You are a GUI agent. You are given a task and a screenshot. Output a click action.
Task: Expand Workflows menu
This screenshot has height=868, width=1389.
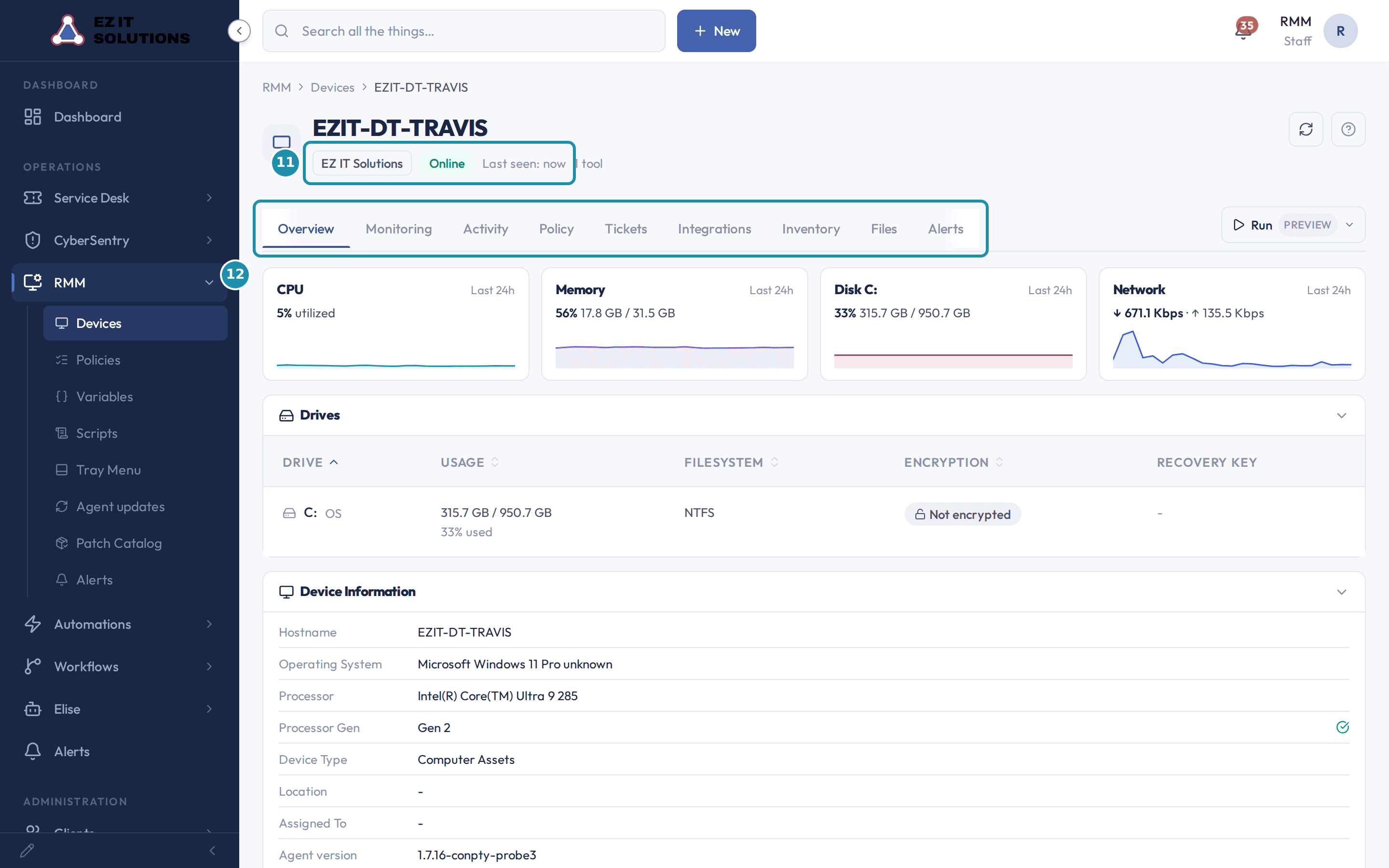click(x=120, y=666)
